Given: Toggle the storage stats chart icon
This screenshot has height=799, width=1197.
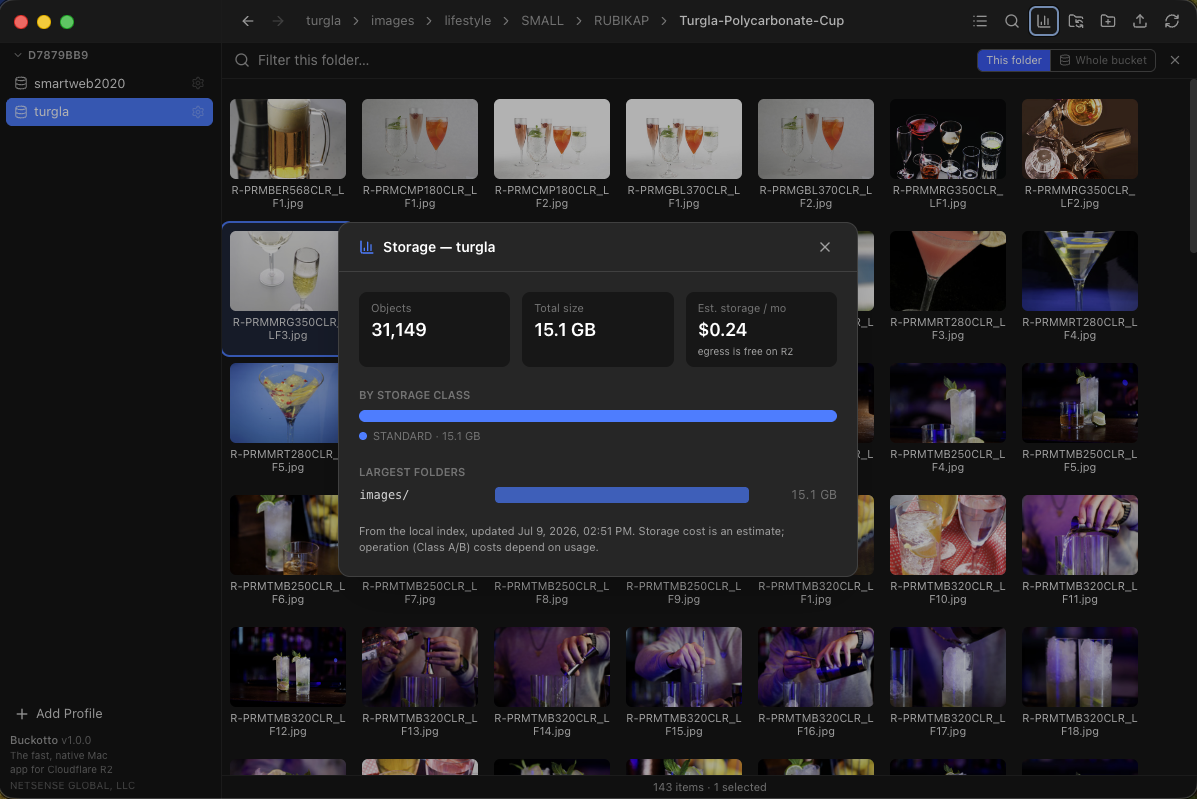Looking at the screenshot, I should coord(1044,21).
